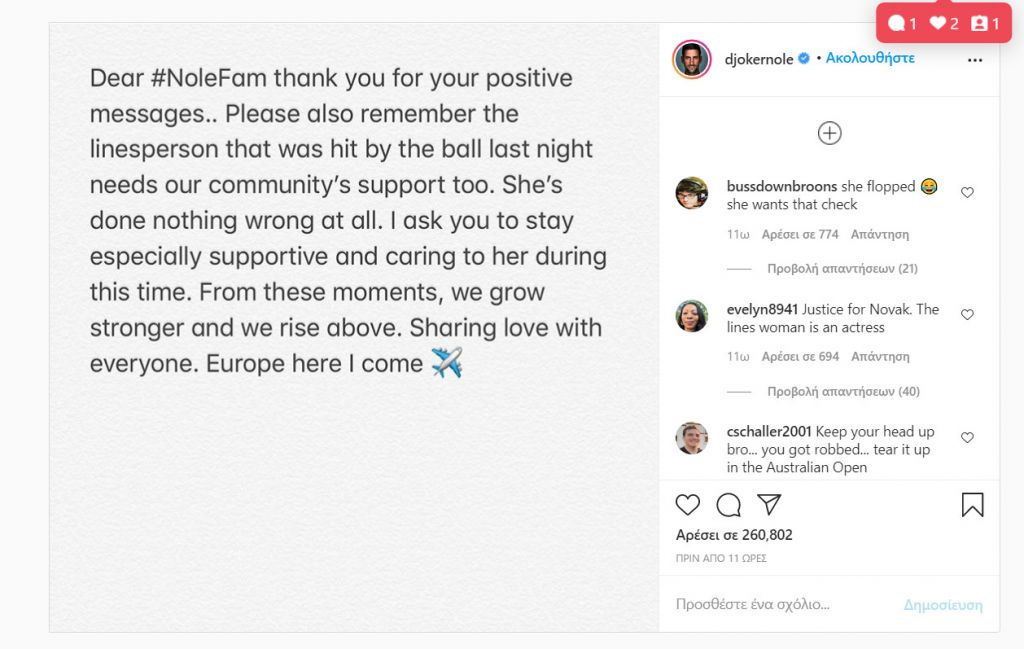Like bussdownbroons' comment with small heart
Screen dimensions: 1024x649
[967, 192]
